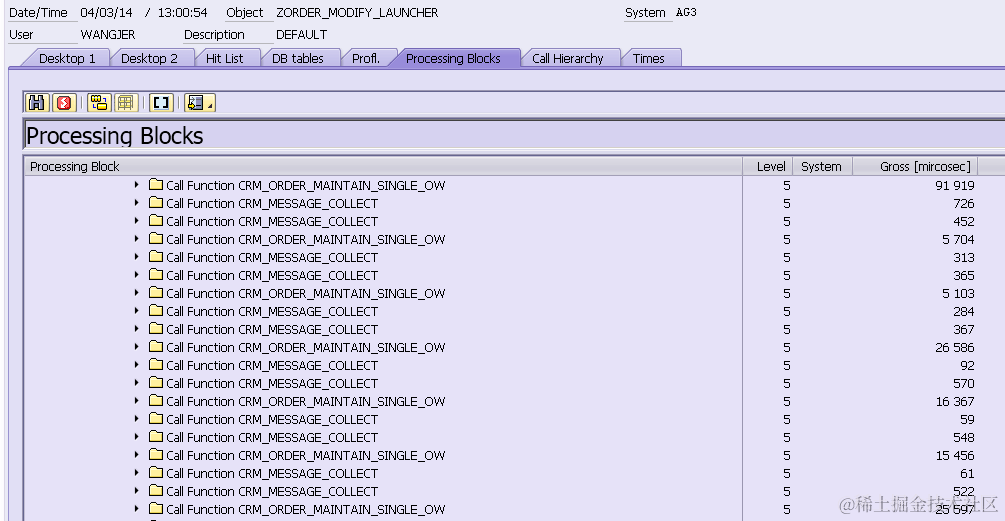This screenshot has height=521, width=1005.
Task: Switch to the Desktop 2 tab
Action: click(x=149, y=58)
